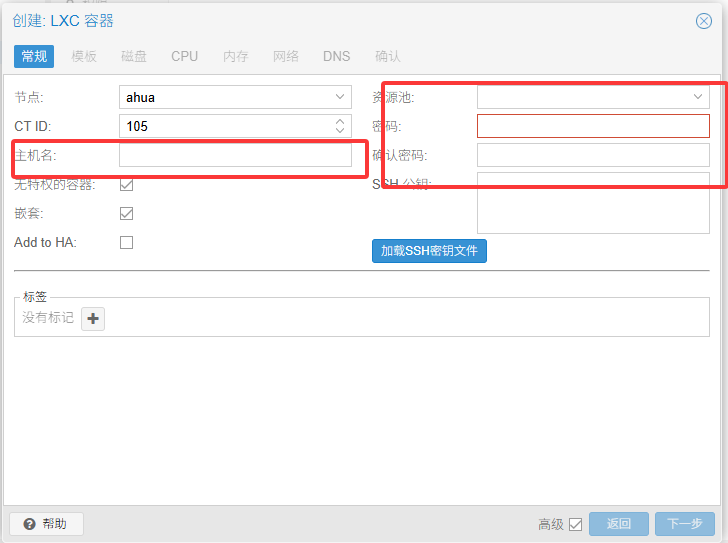The height and width of the screenshot is (543, 728).
Task: Click in the 主机名 hostname field
Action: pos(235,155)
